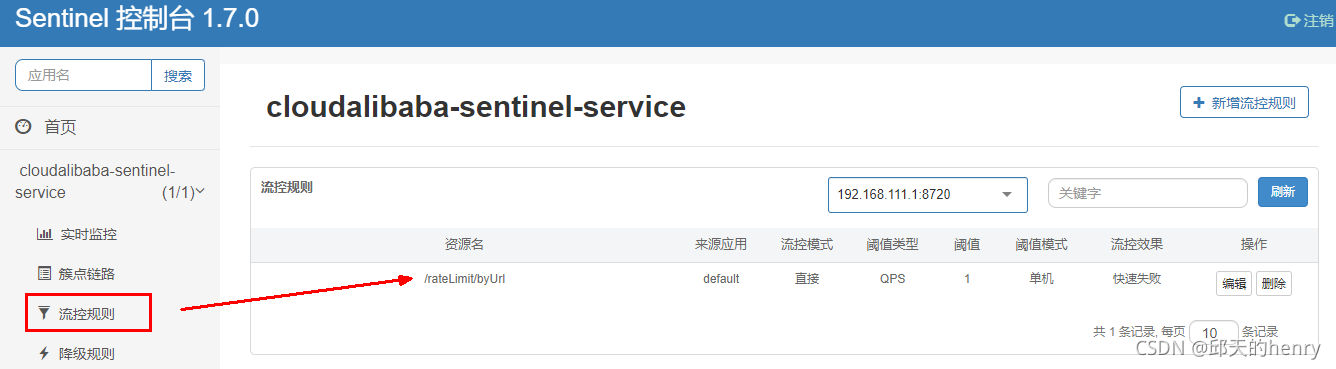1336x369 pixels.
Task: Click 编辑 for /rateLimit/byUrl rule
Action: [1233, 283]
